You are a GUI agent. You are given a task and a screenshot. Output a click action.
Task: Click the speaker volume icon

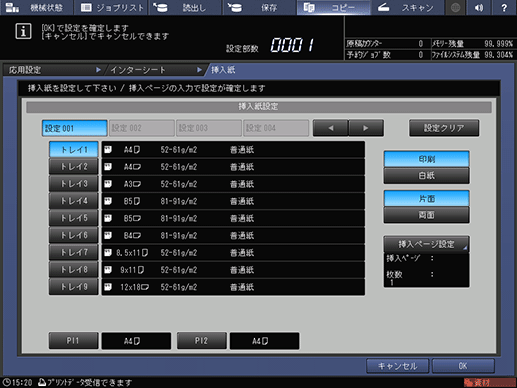pyautogui.click(x=479, y=7)
